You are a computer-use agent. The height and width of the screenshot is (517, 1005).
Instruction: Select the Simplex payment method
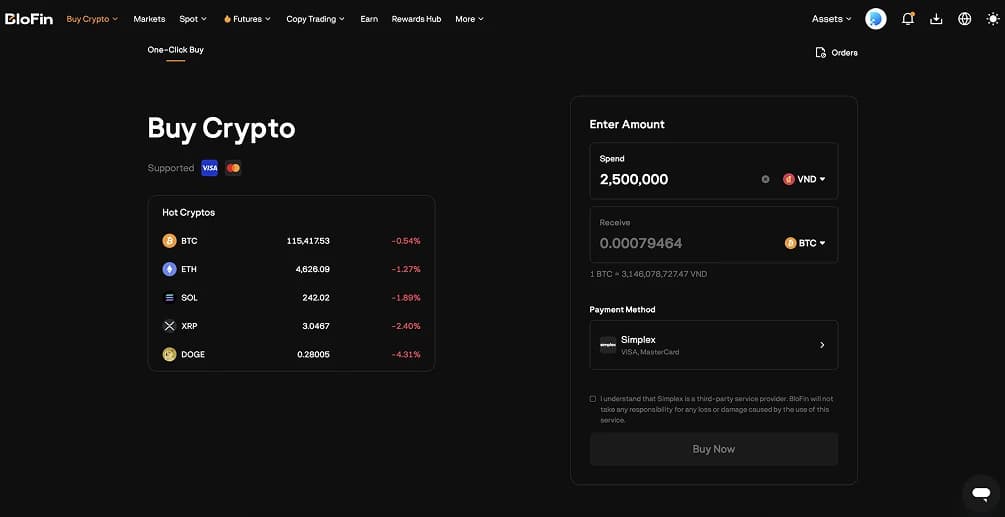[713, 345]
